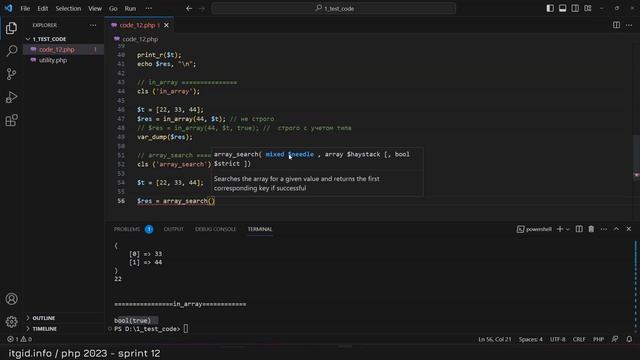The image size is (640, 360).
Task: Open the Manage gear menu
Action: pyautogui.click(x=11, y=322)
